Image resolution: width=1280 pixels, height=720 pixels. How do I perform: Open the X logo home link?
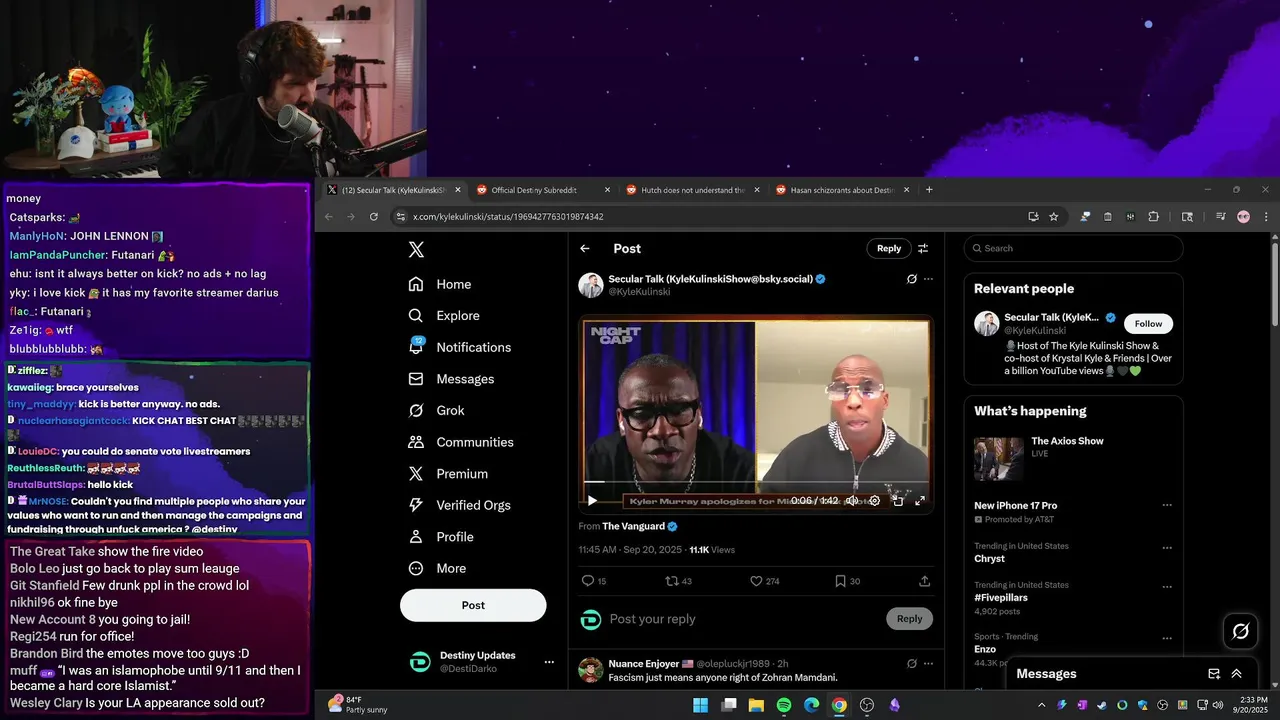point(416,250)
